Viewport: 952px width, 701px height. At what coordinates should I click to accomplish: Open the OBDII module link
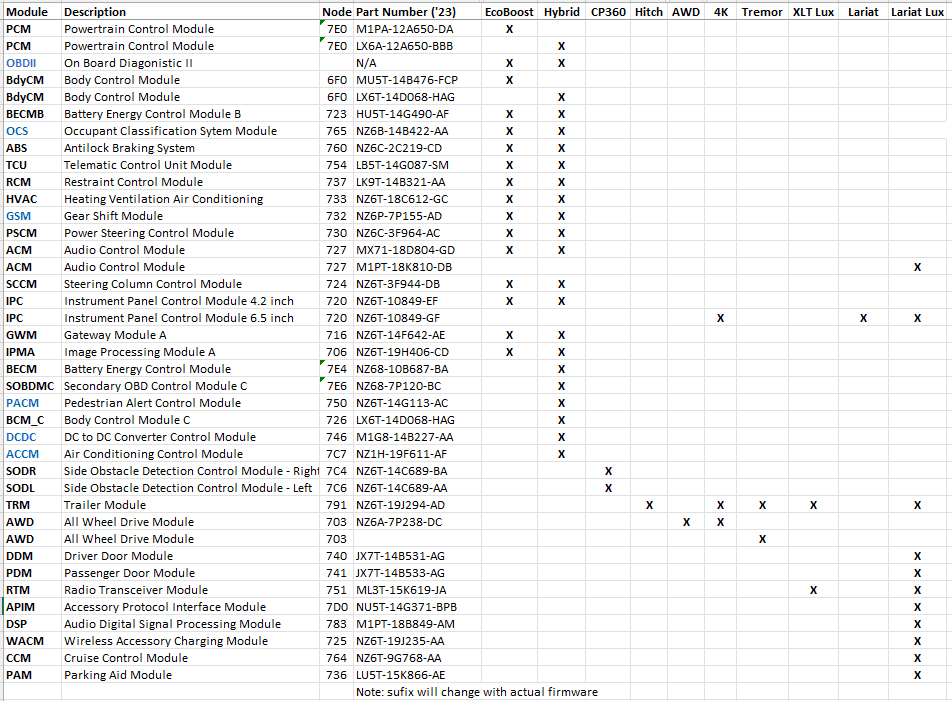click(x=21, y=63)
